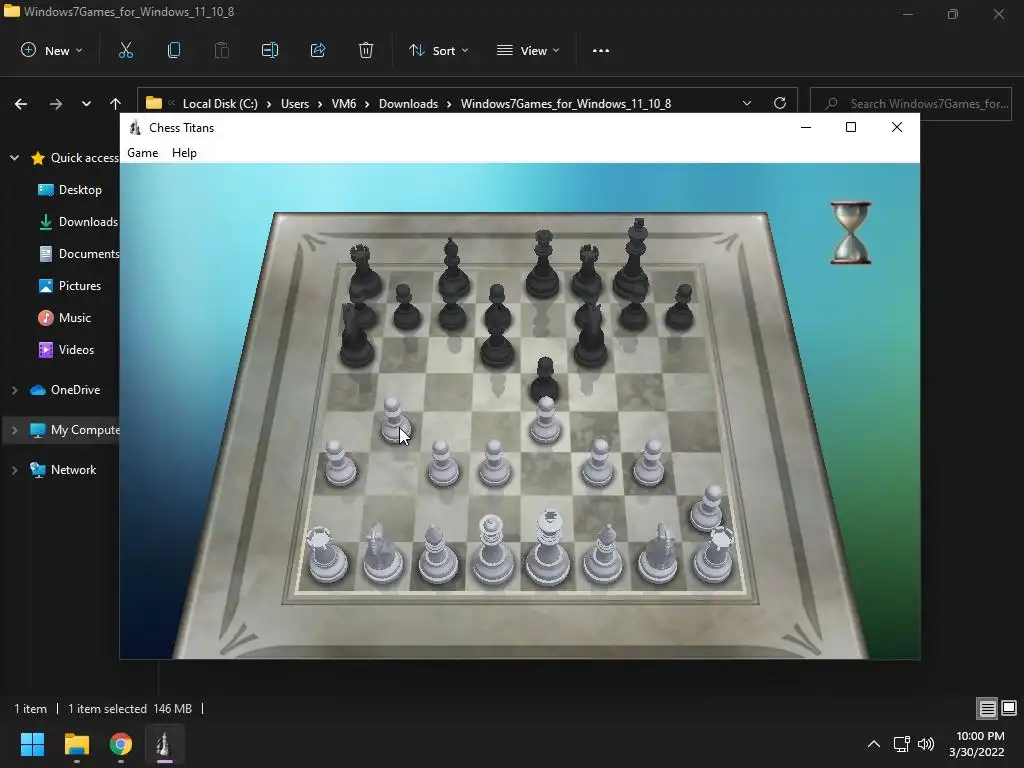Click the hourglass icon in Chess Titans

850,232
